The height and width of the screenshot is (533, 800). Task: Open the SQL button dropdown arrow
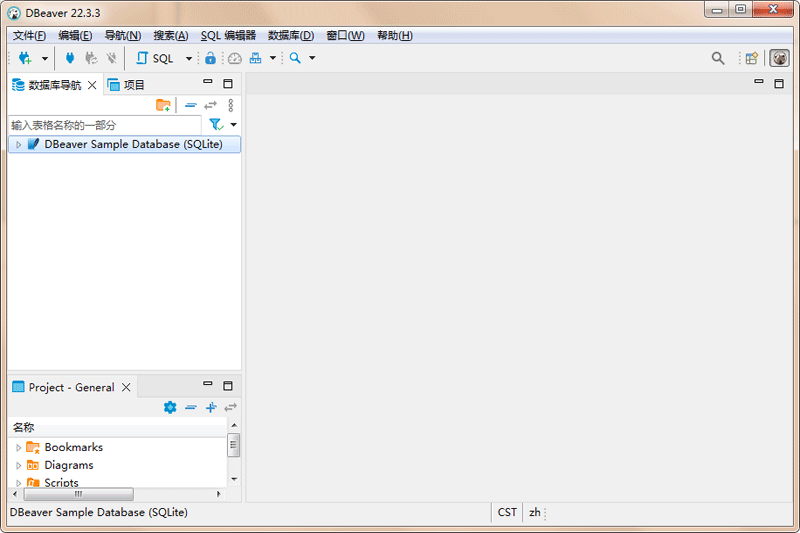click(x=189, y=58)
